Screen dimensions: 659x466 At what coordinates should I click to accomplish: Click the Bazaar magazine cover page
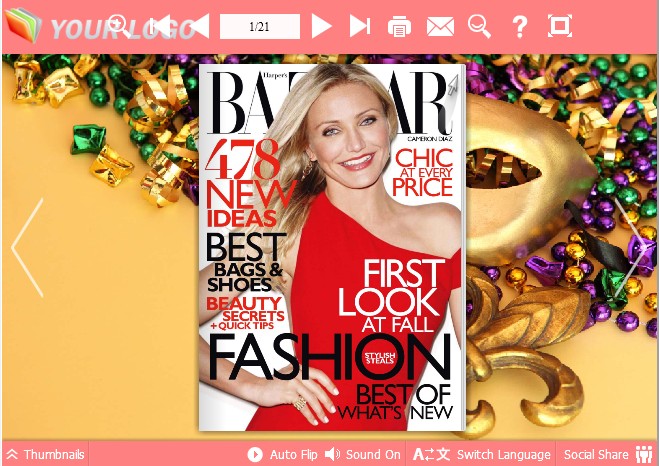(x=332, y=247)
